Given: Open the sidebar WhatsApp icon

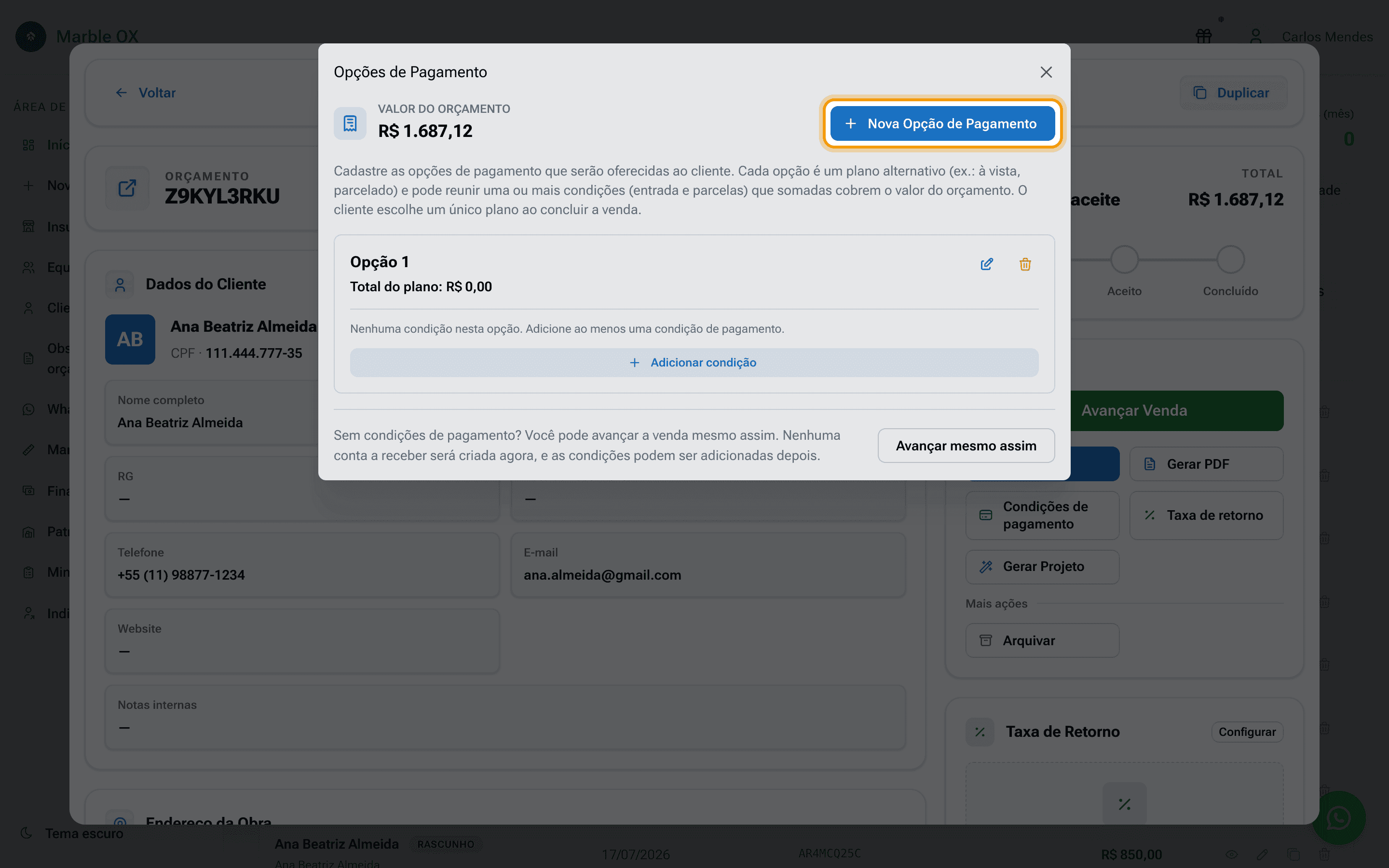Looking at the screenshot, I should [29, 409].
